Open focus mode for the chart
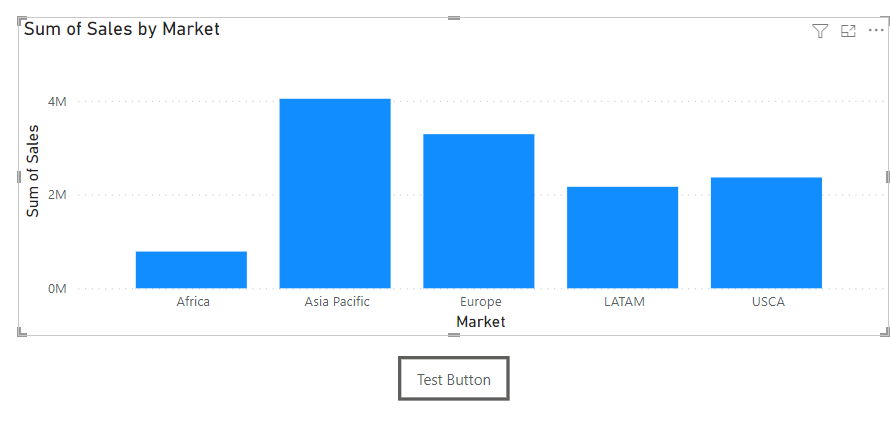This screenshot has width=890, height=429. coord(848,31)
